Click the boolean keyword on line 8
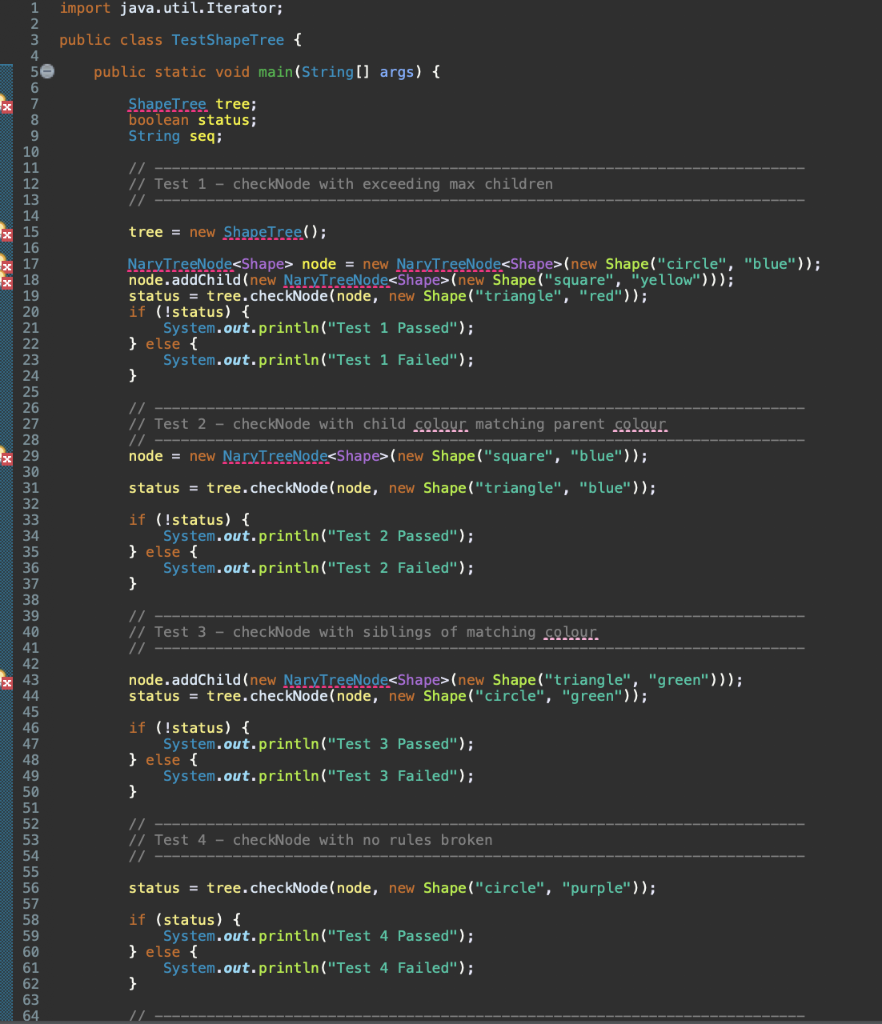Image resolution: width=882 pixels, height=1024 pixels. (x=159, y=120)
